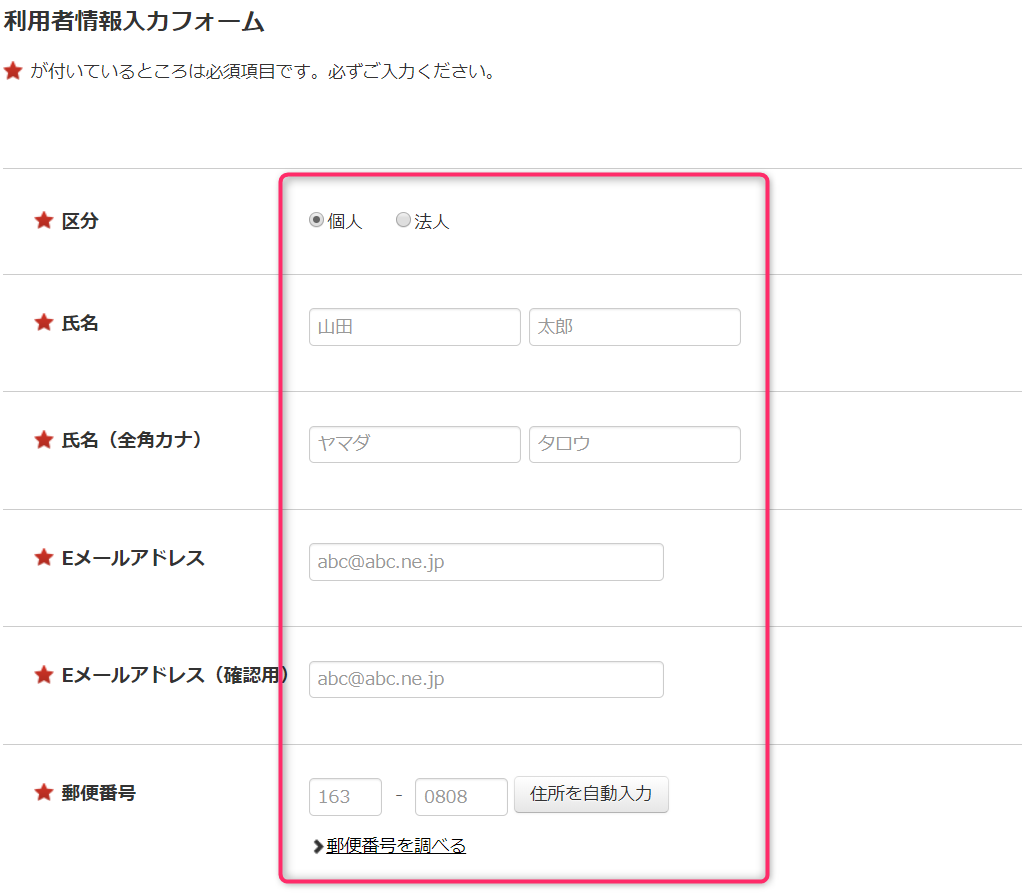Select the 法人 radio button
The width and height of the screenshot is (1022, 895).
[403, 220]
